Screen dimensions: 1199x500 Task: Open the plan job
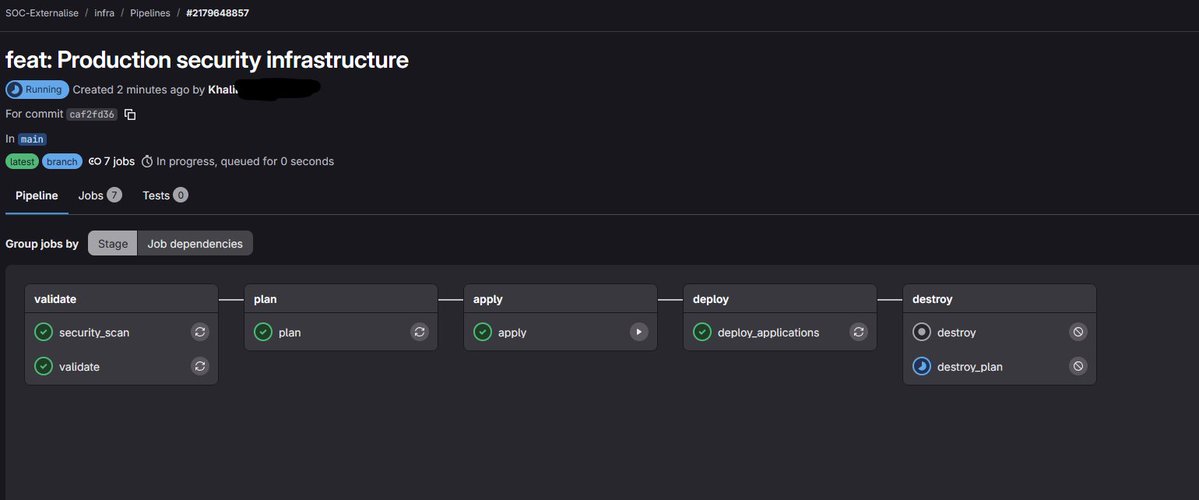coord(289,333)
